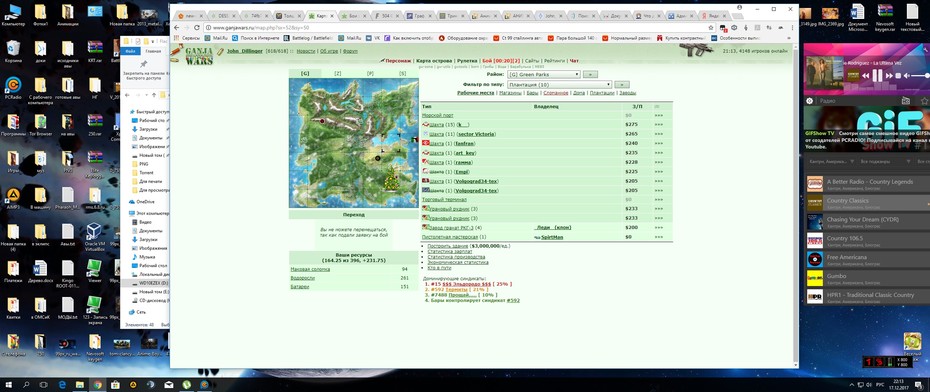Open Компьютер icon on the desktop
Screen dimensions: 930x392
tap(13, 14)
